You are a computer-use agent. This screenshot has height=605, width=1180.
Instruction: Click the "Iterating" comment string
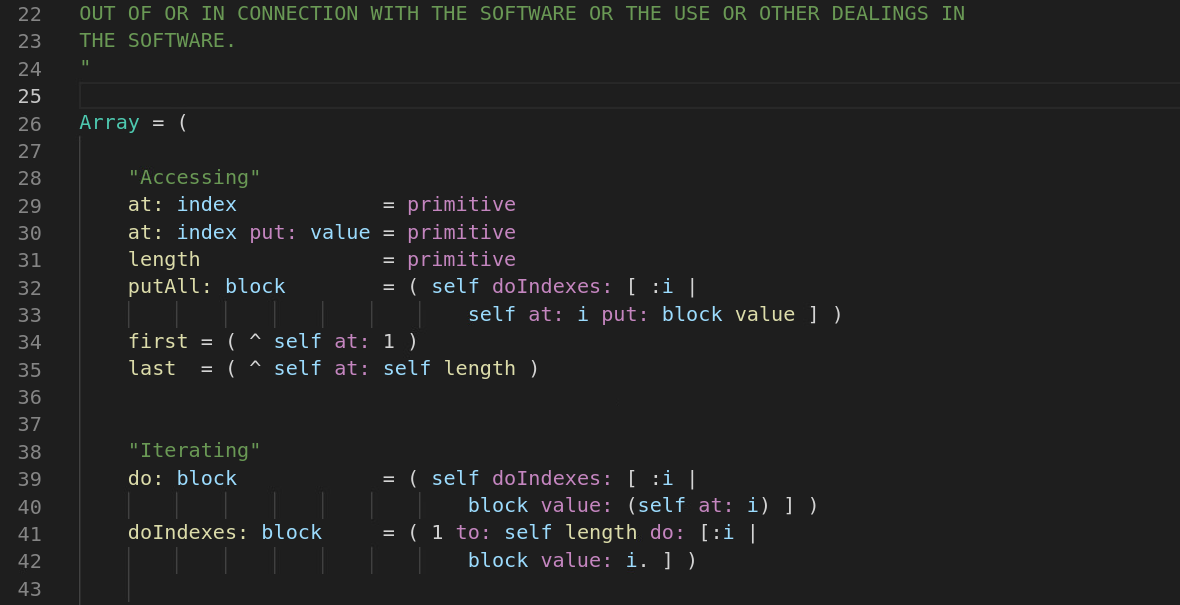pos(194,451)
